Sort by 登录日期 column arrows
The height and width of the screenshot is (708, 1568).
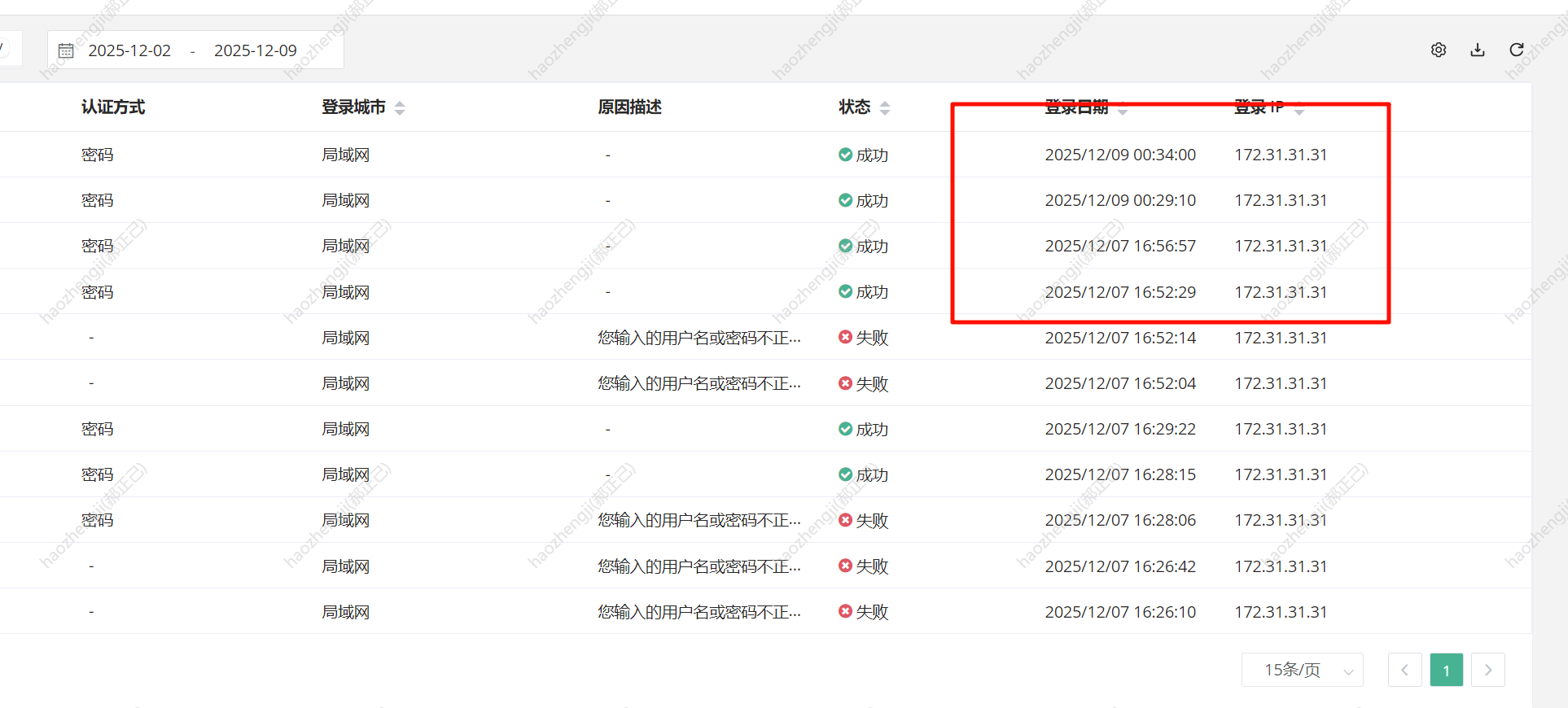coord(1123,108)
